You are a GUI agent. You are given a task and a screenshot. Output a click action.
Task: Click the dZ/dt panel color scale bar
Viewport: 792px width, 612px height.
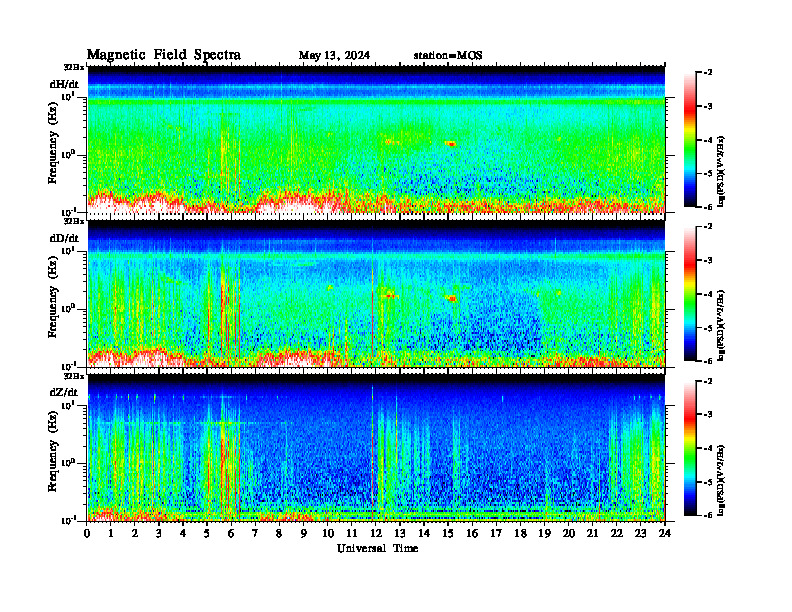point(690,448)
